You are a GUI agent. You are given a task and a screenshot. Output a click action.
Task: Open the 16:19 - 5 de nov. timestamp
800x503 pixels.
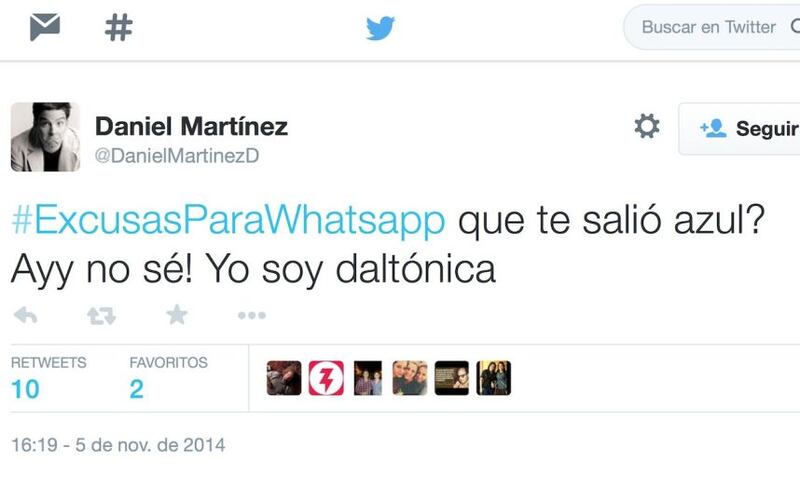(x=118, y=445)
